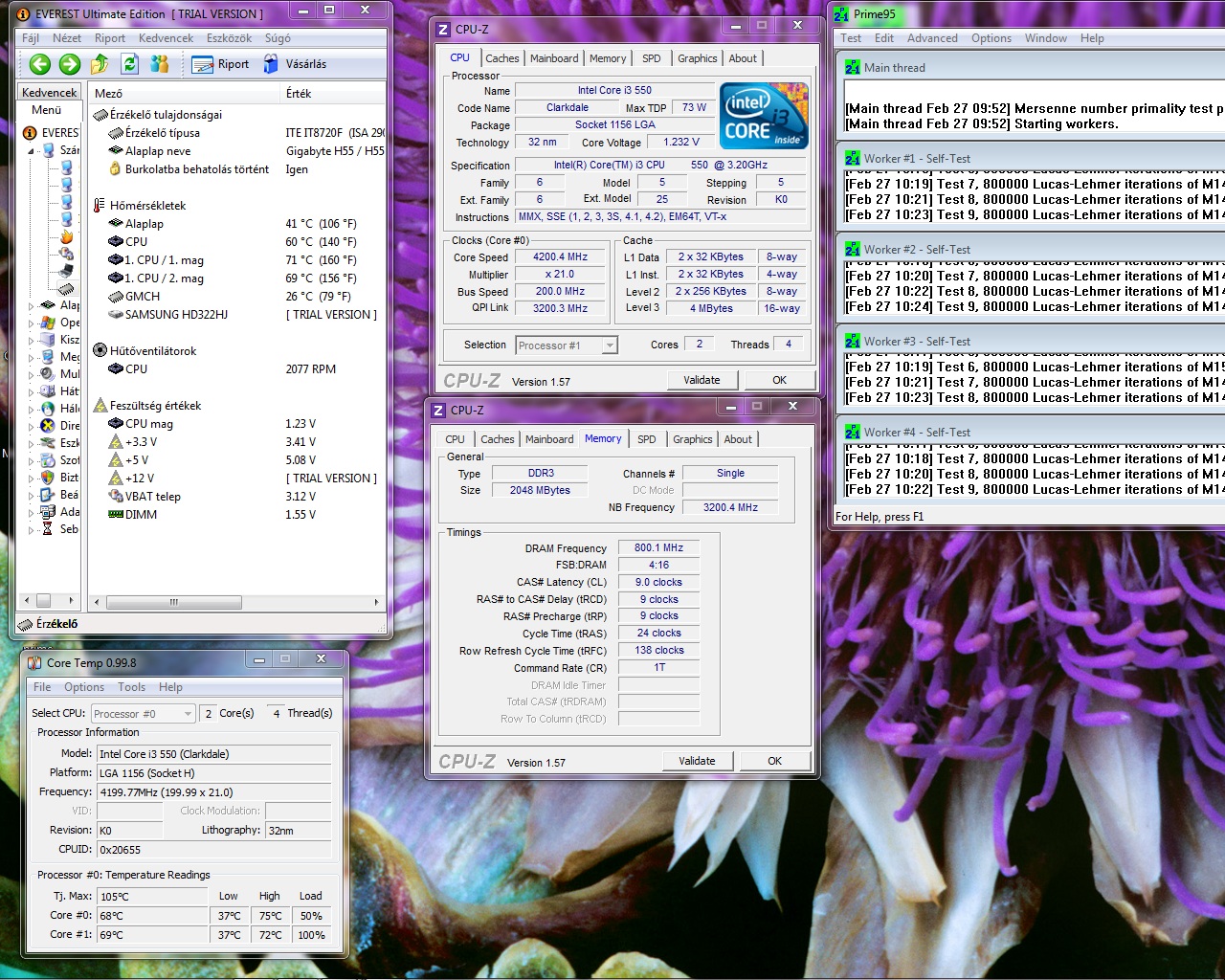Click OK in the upper CPU-Z window

pos(780,380)
